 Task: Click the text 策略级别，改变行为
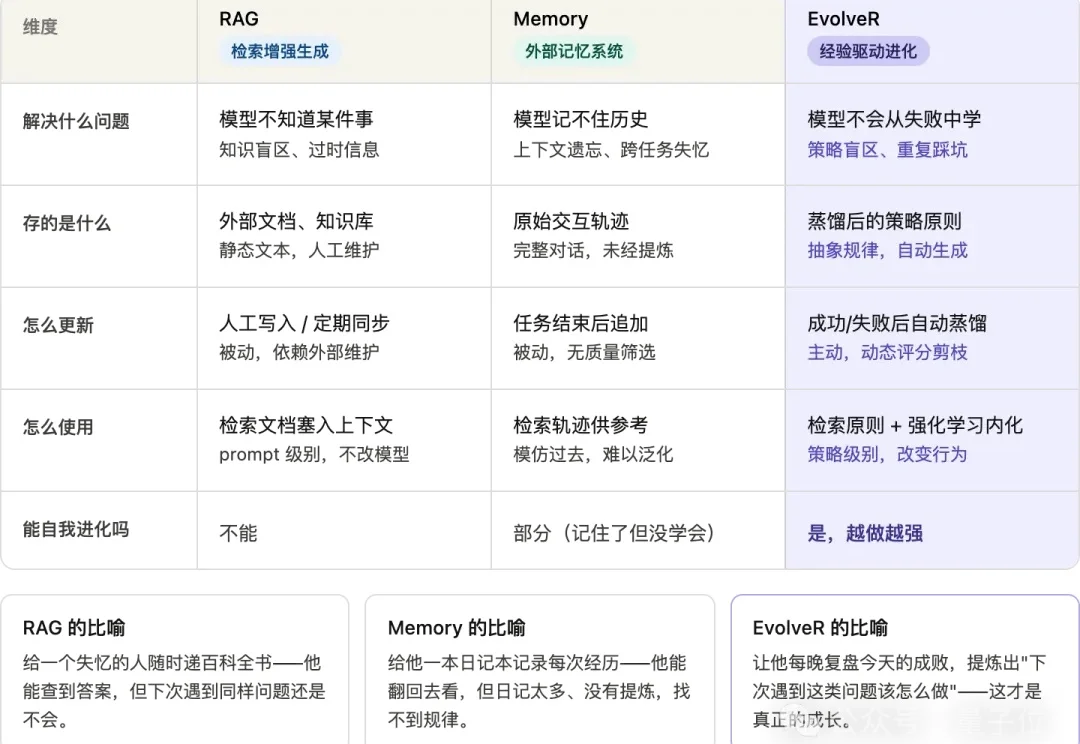tap(887, 454)
